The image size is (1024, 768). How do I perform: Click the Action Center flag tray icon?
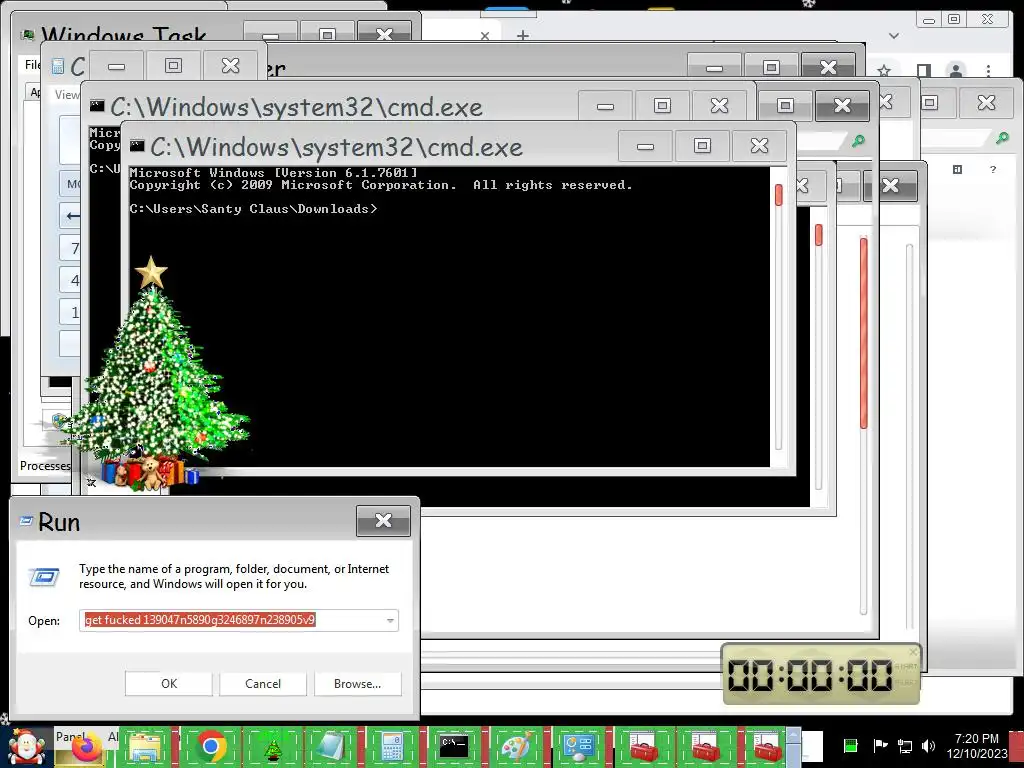(x=880, y=745)
